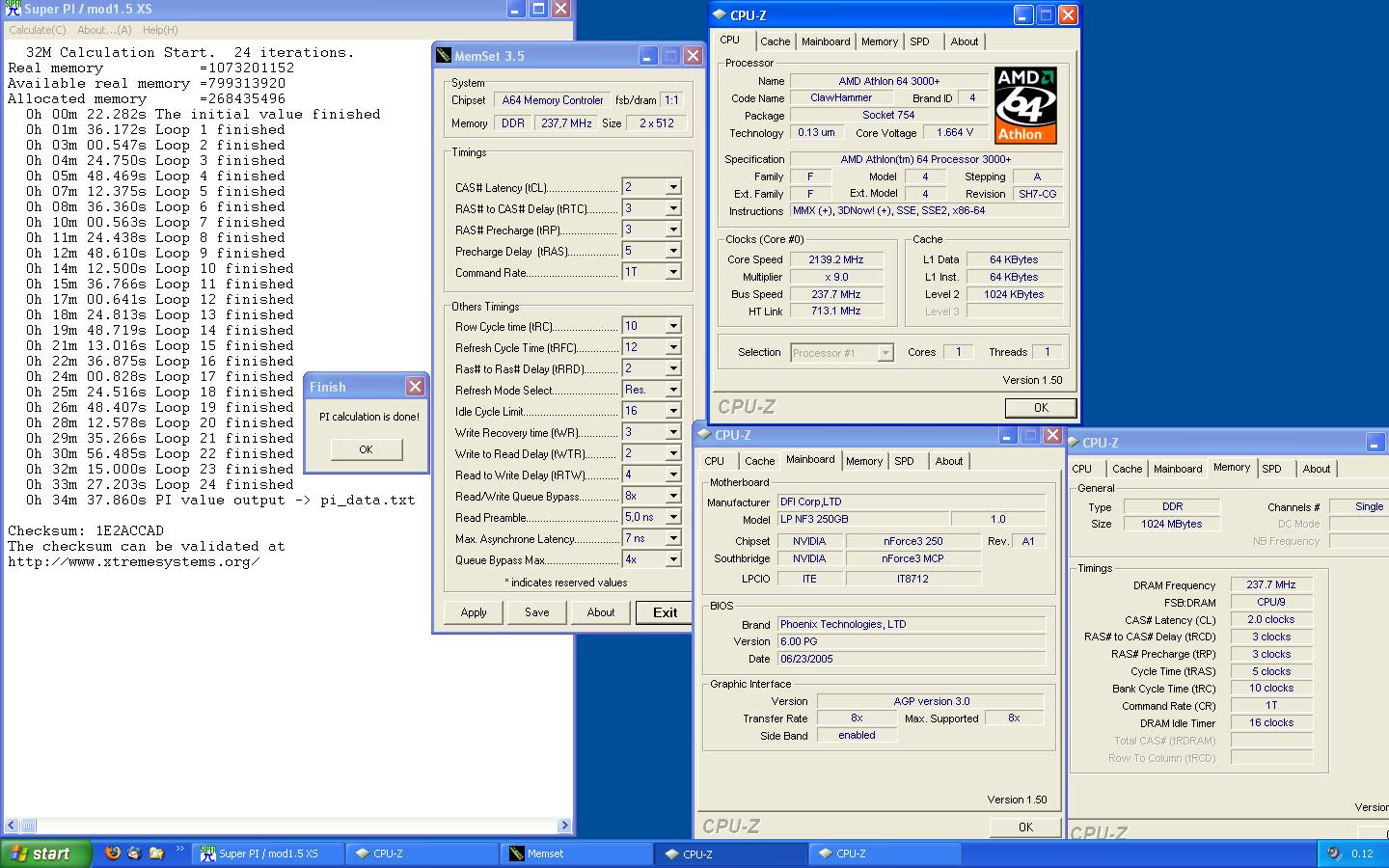Screen dimensions: 1389x868
Task: Click the Exit button in MemSet
Action: tap(665, 612)
